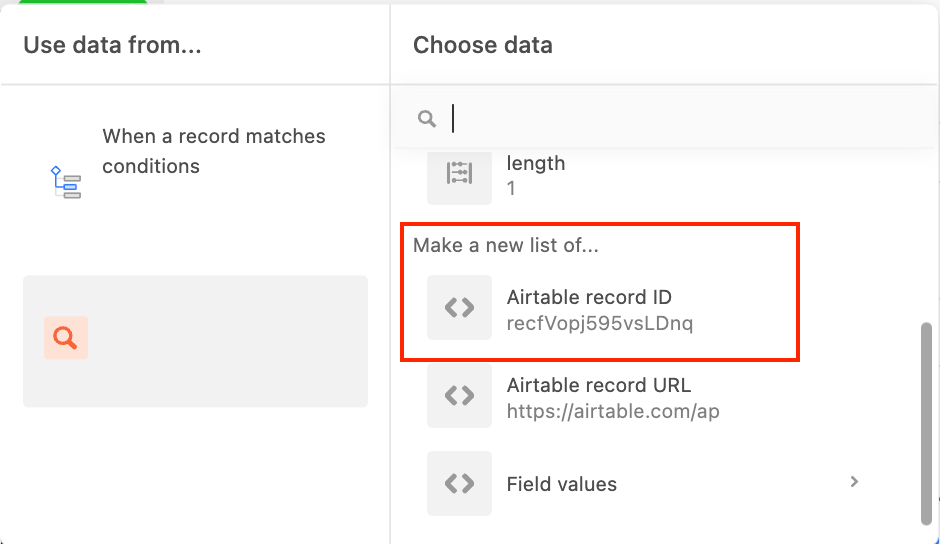The image size is (940, 544).
Task: Click the magnifier icon in search bar
Action: (427, 118)
